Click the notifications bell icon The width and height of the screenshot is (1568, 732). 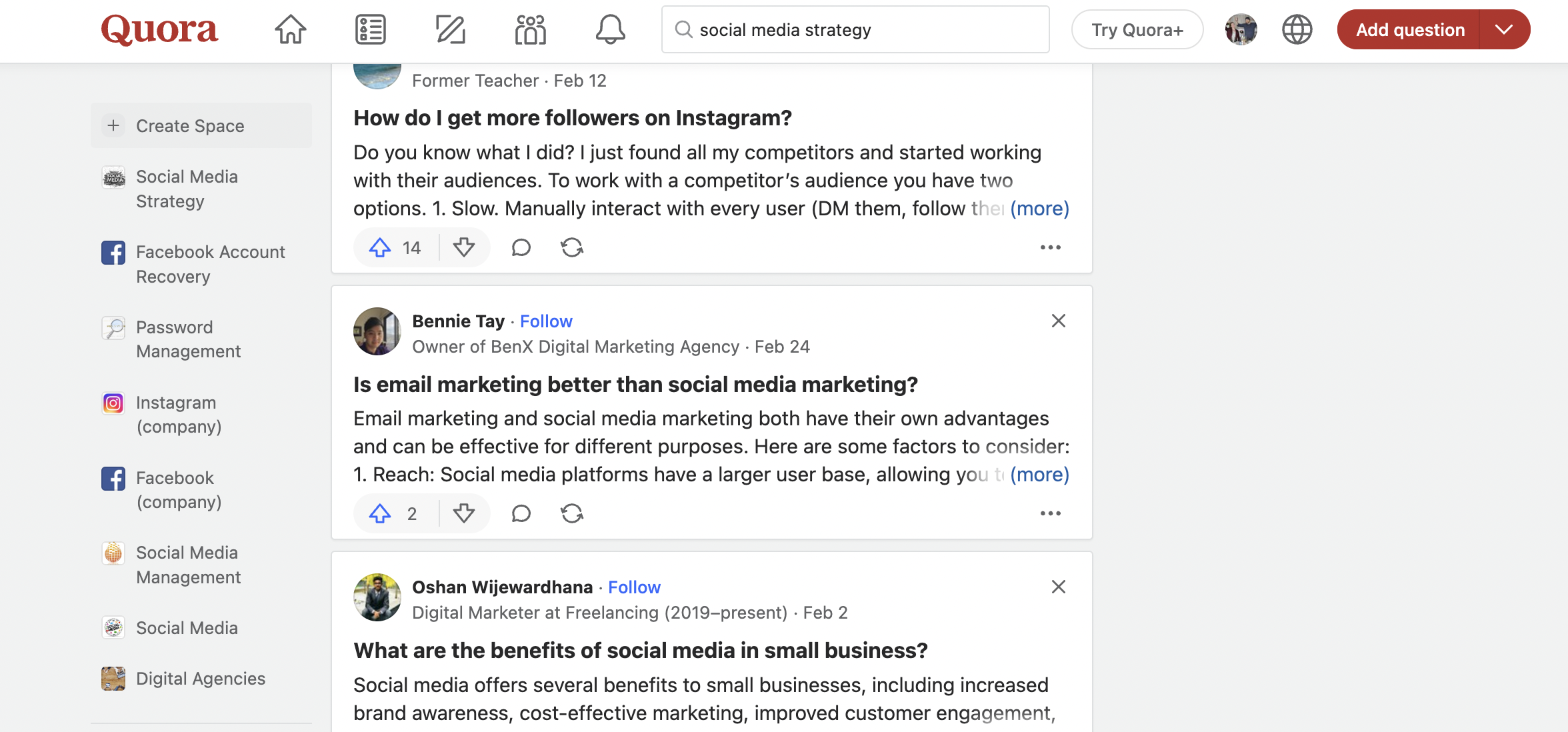coord(609,29)
